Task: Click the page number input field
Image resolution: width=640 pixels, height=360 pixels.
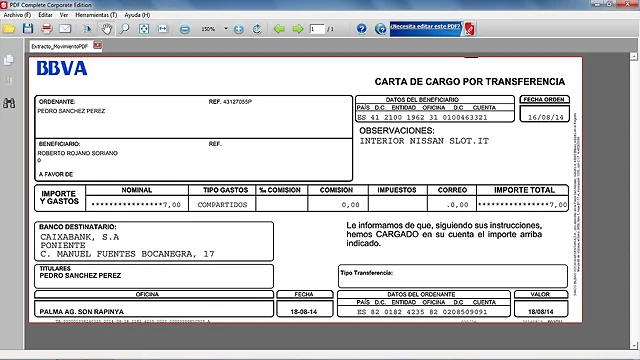Action: click(x=317, y=29)
